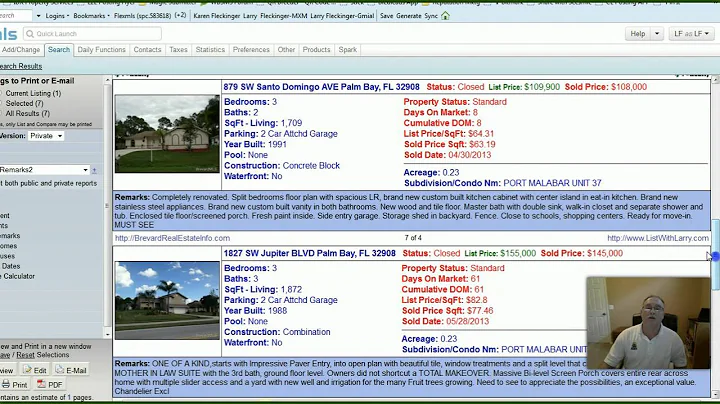720x404 pixels.
Task: Click the Santo Domingo house photo thumbnail
Action: [x=167, y=134]
